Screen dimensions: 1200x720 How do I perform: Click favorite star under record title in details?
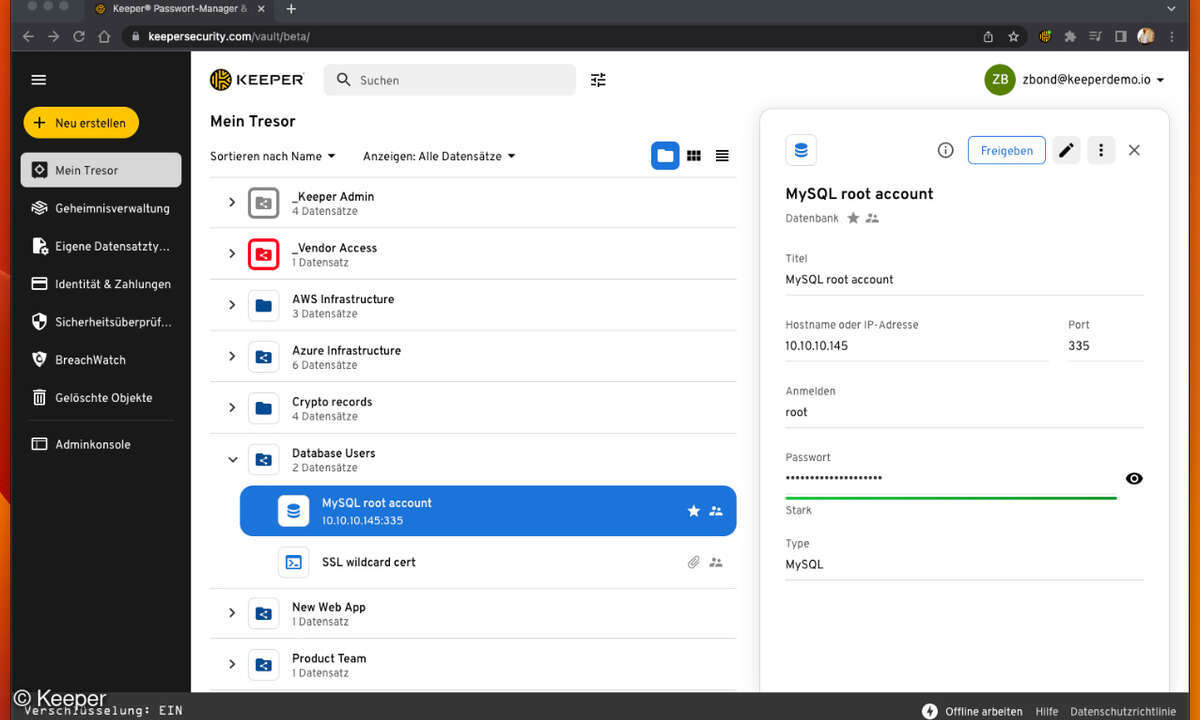coord(853,218)
